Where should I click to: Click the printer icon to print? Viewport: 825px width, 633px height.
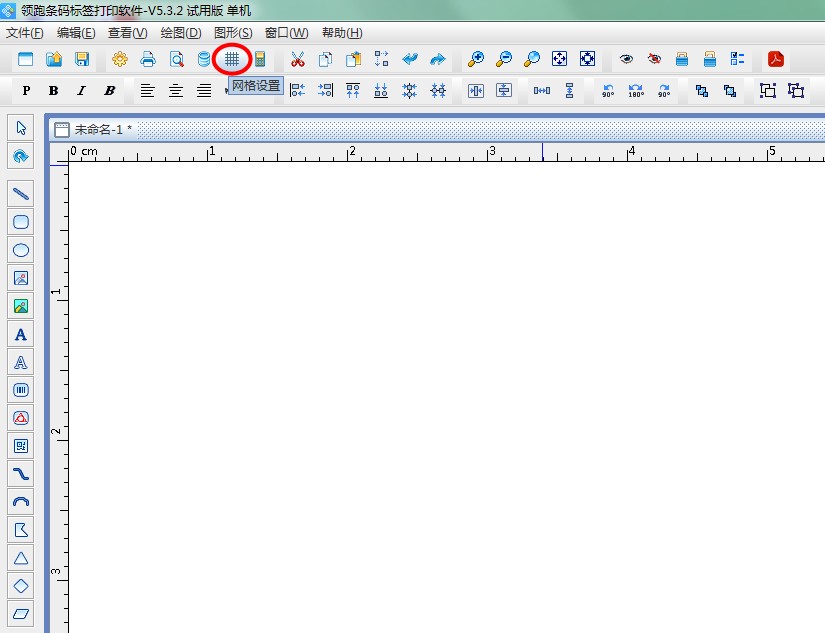pyautogui.click(x=148, y=59)
